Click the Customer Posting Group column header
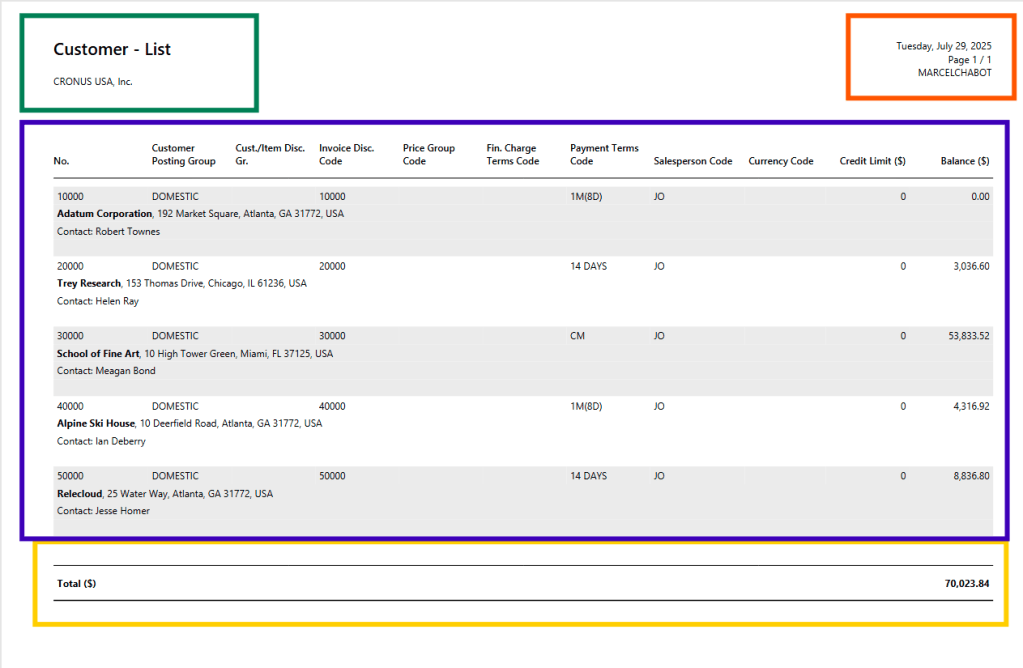Viewport: 1023px width, 668px height. pos(183,155)
